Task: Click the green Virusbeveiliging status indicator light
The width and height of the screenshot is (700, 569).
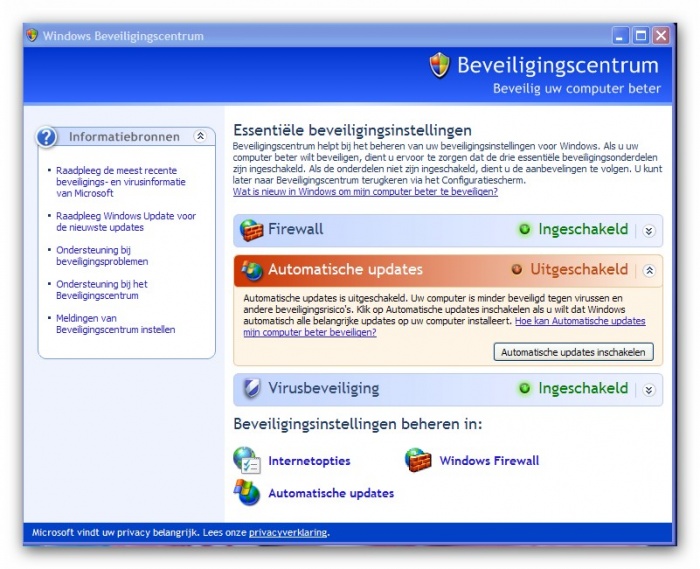Action: pos(525,388)
